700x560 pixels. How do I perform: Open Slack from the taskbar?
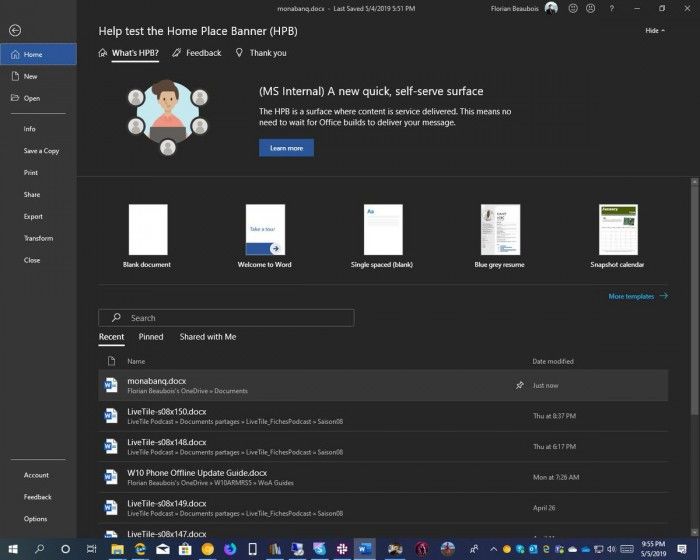tap(342, 549)
